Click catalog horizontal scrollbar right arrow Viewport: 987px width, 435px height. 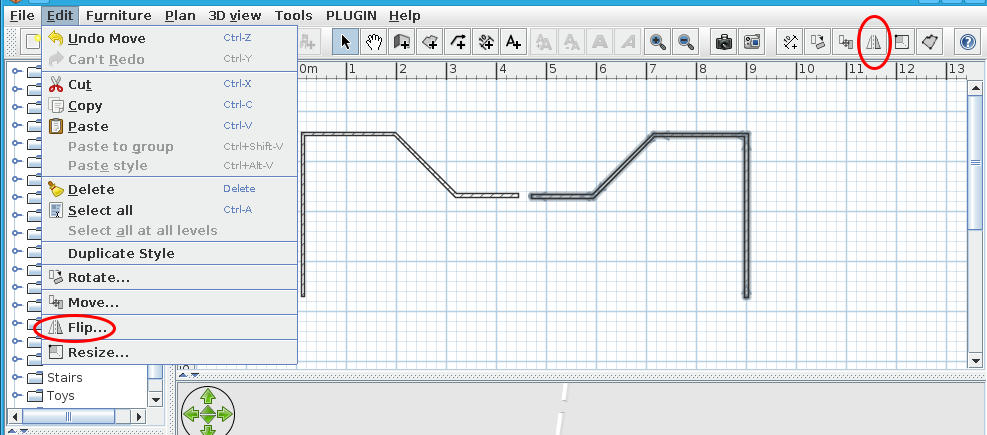click(139, 416)
